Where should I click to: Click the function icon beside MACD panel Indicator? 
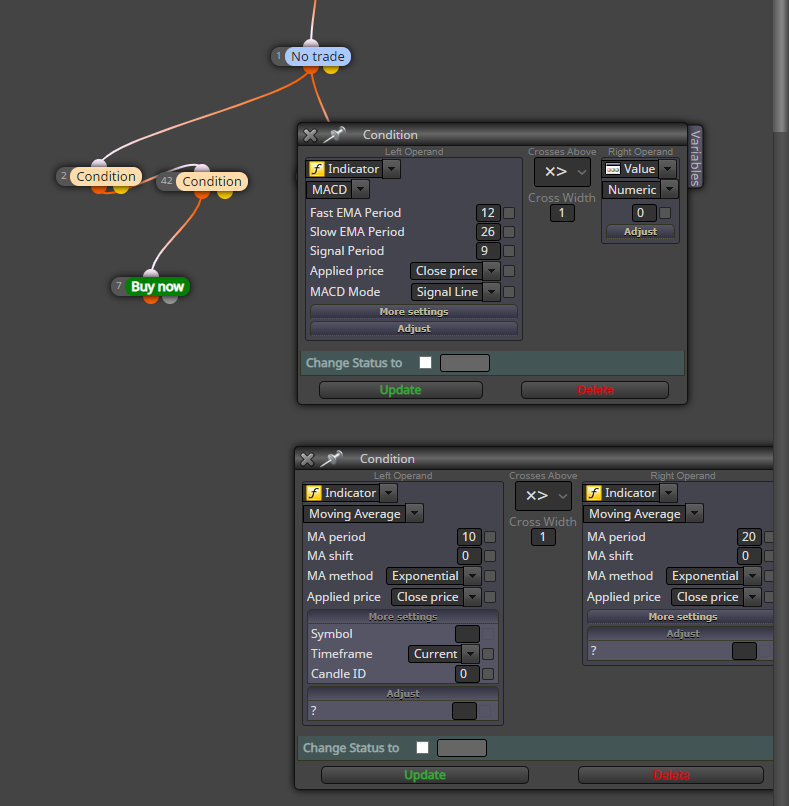[x=317, y=169]
